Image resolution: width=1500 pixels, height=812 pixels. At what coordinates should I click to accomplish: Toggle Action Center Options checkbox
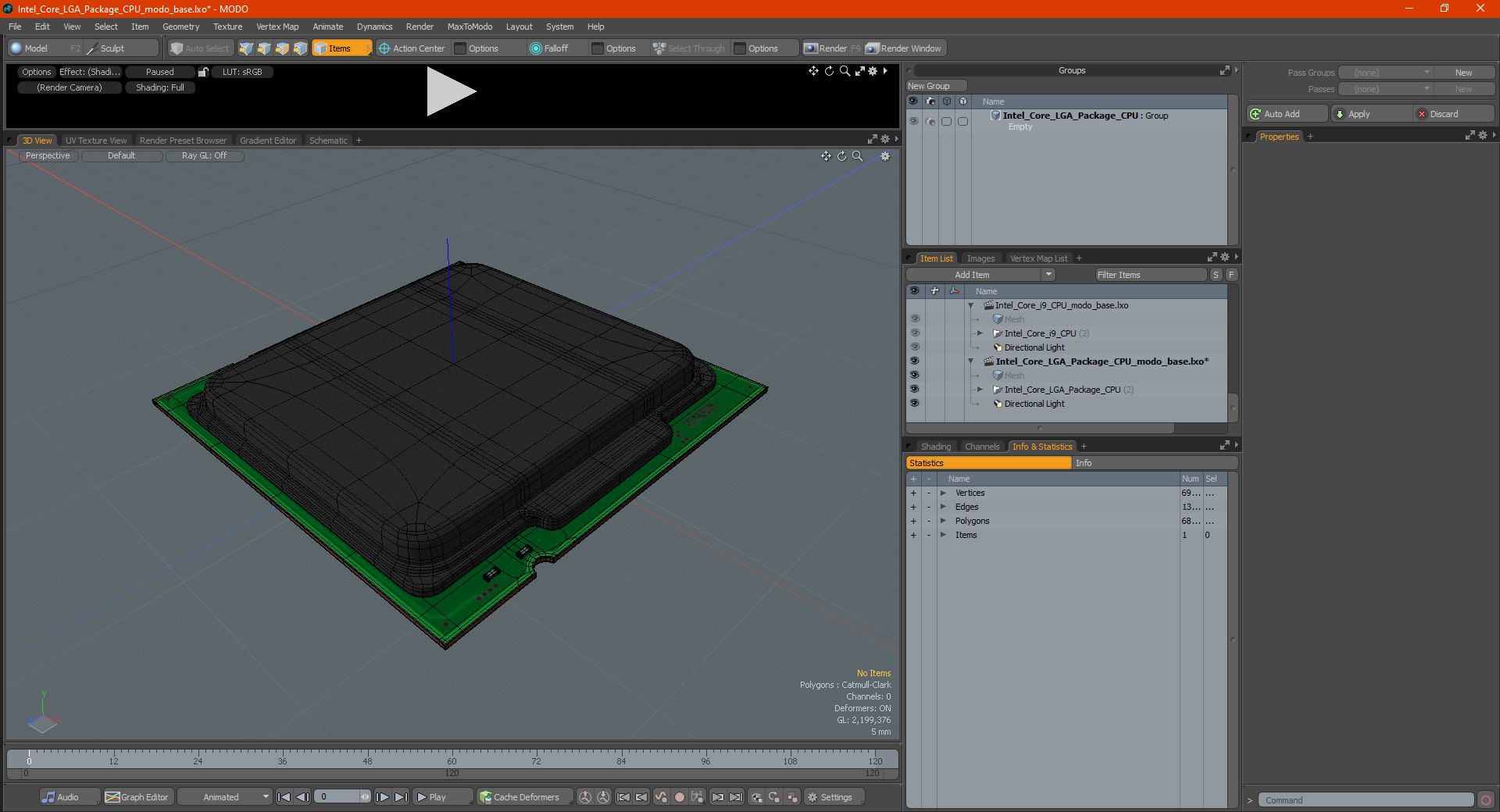[x=460, y=48]
